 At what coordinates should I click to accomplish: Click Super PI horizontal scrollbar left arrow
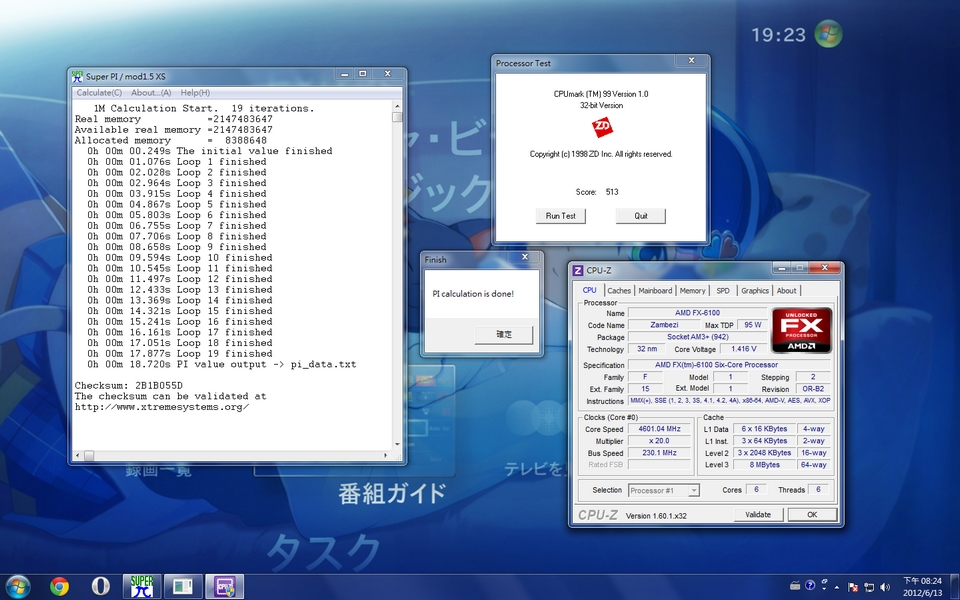coord(77,456)
